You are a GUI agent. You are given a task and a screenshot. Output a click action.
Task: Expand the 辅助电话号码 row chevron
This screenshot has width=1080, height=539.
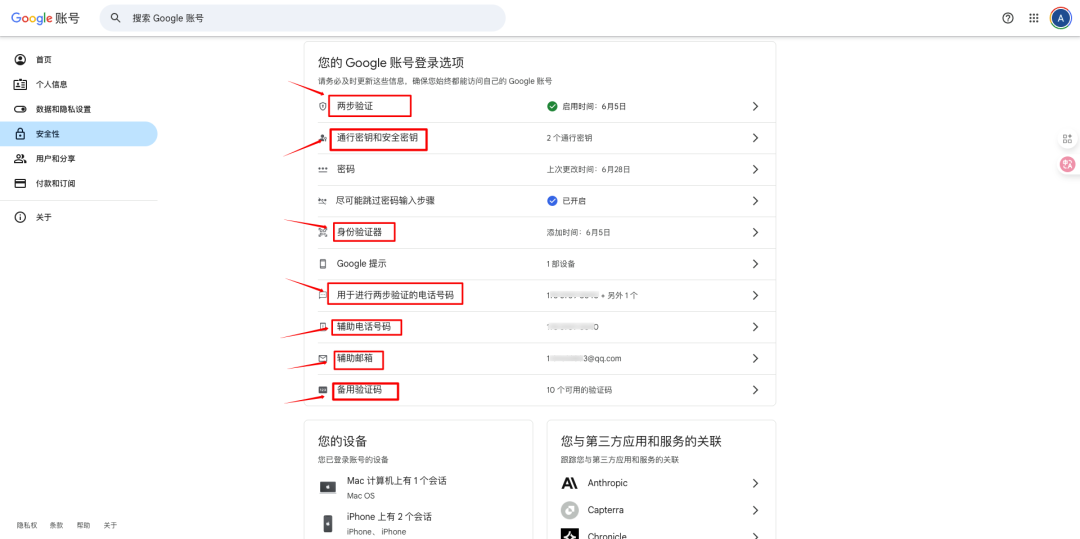point(756,327)
